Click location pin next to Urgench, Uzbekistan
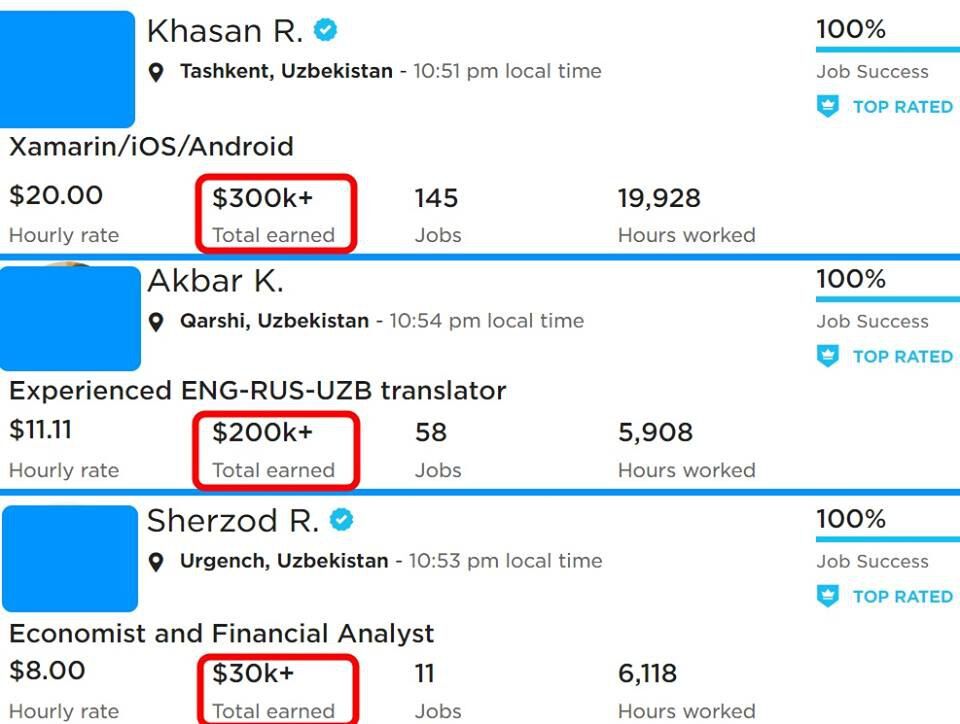Image resolution: width=960 pixels, height=724 pixels. tap(156, 562)
